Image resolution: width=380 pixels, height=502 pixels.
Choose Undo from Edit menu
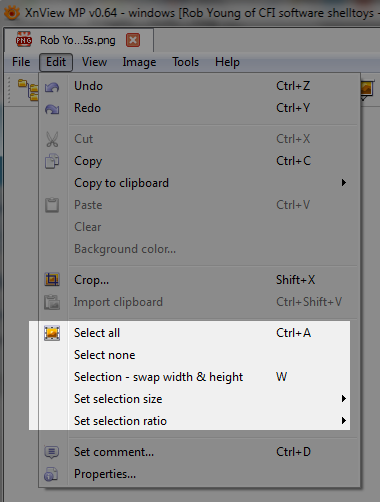[199, 86]
